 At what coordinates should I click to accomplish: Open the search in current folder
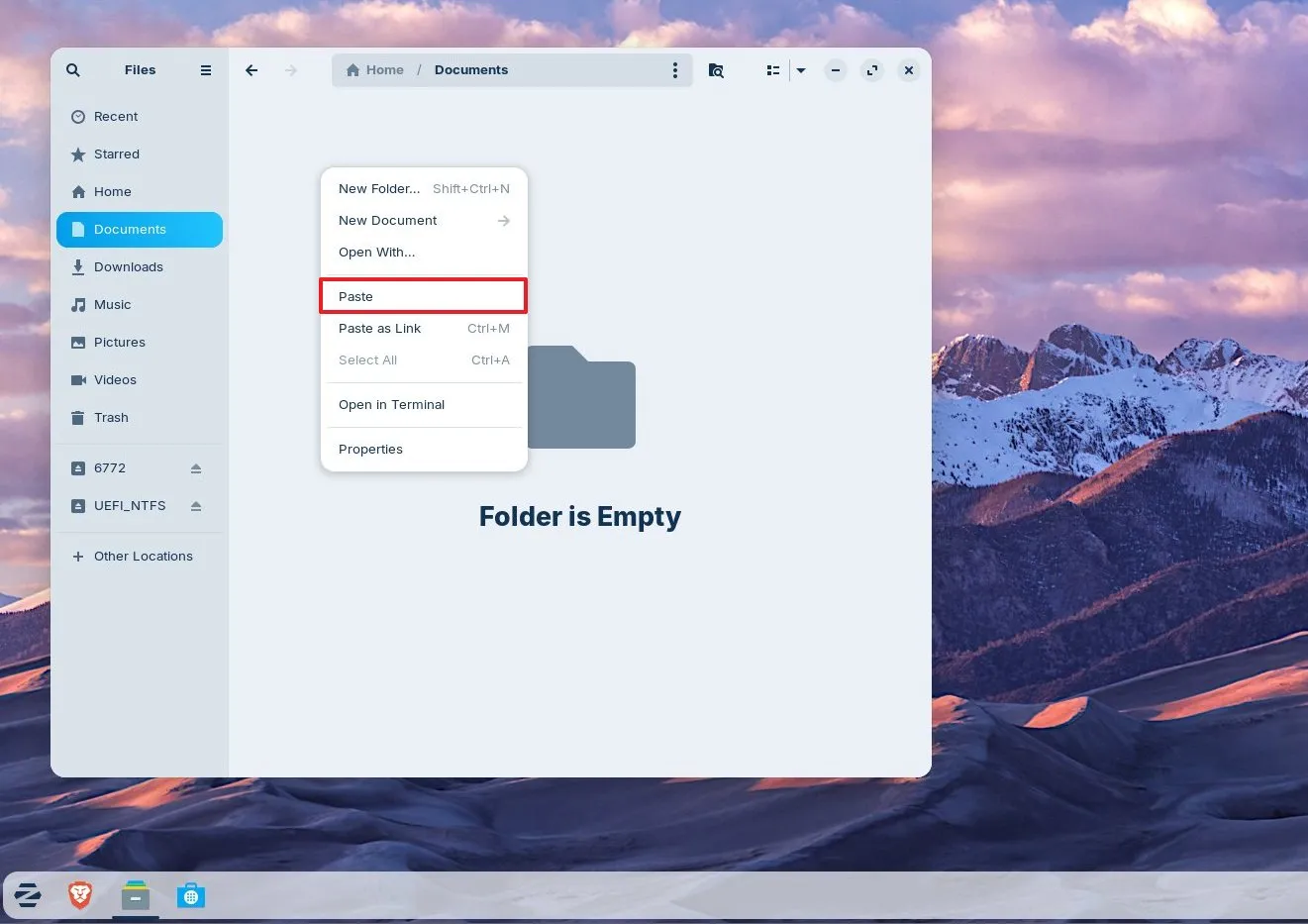click(x=72, y=69)
